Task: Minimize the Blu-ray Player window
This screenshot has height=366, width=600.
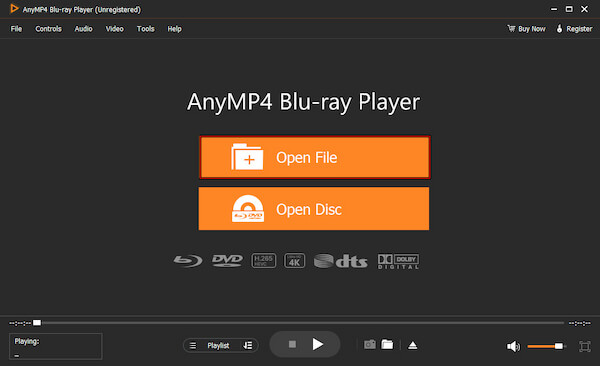Action: click(554, 9)
